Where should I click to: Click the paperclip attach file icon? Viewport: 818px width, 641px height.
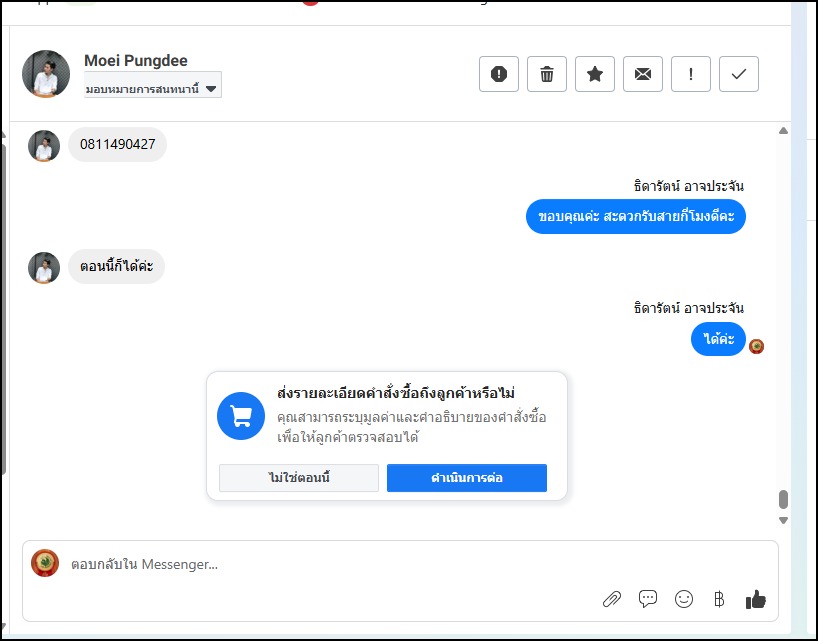click(612, 599)
